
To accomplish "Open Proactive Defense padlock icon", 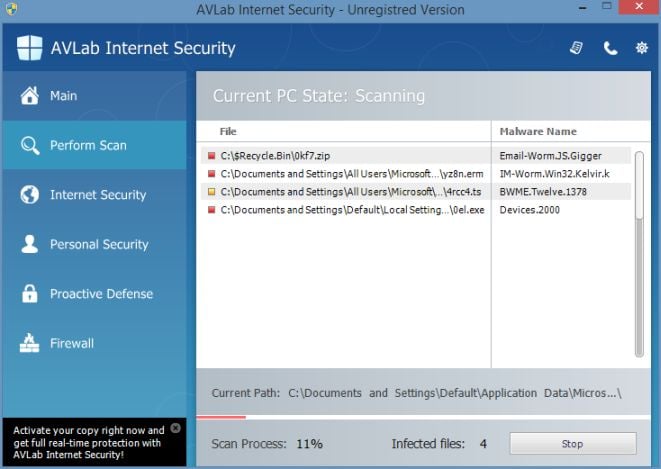I will click(x=30, y=294).
